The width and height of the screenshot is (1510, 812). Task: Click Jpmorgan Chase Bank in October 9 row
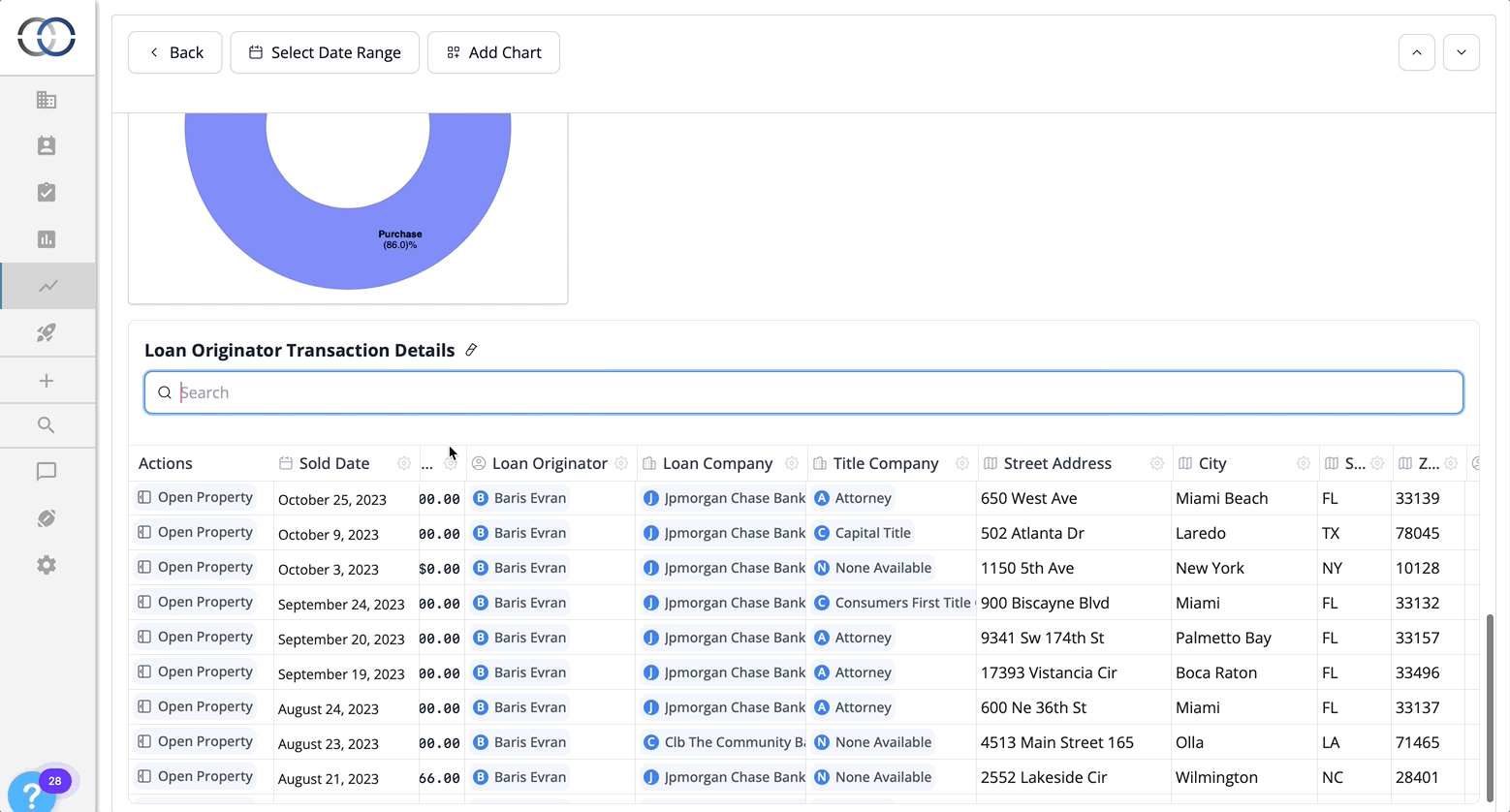[723, 533]
